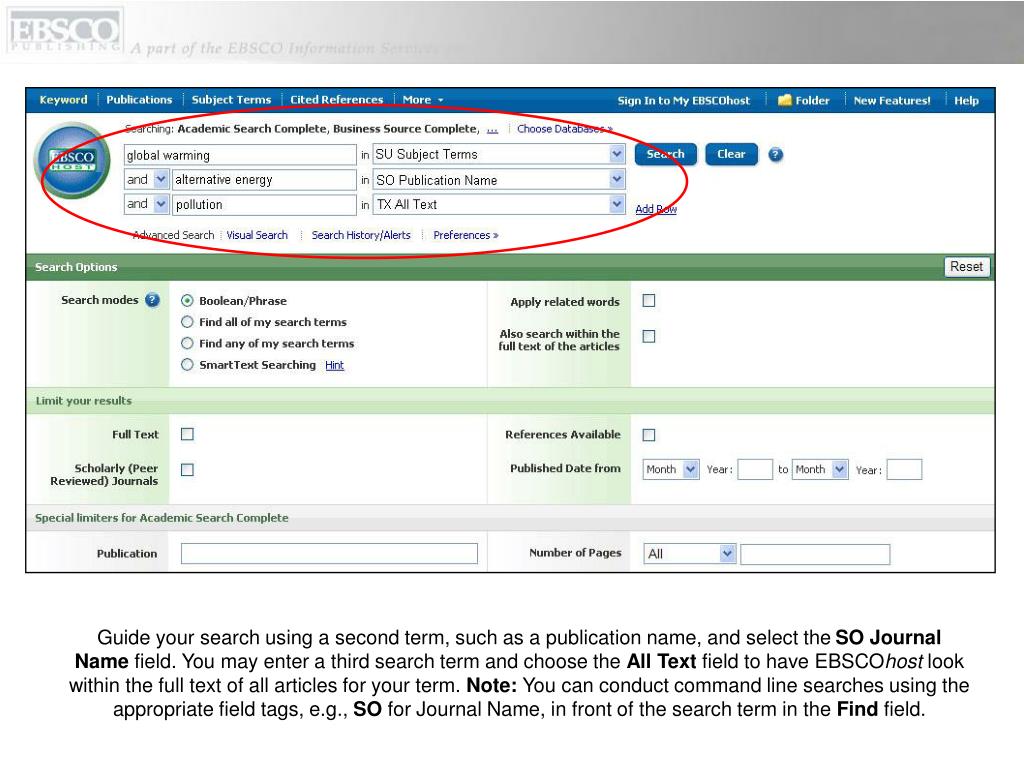
Task: Enable Apply related words checkbox
Action: 648,300
